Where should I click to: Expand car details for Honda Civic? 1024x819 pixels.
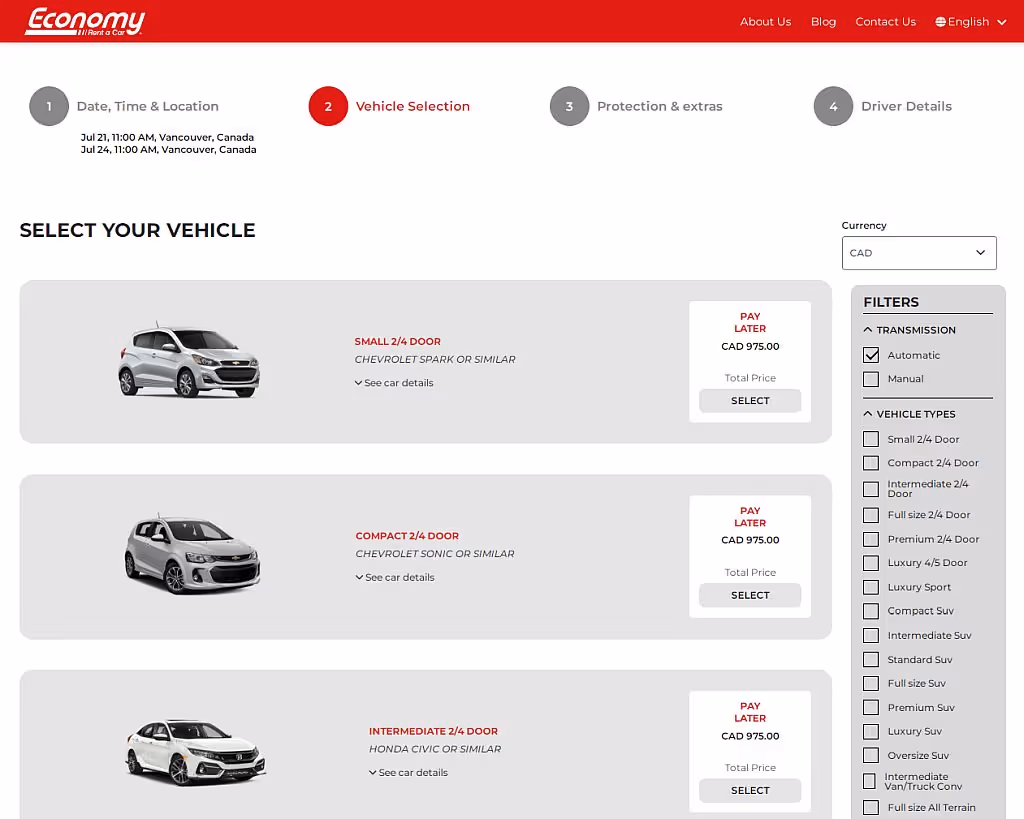408,773
